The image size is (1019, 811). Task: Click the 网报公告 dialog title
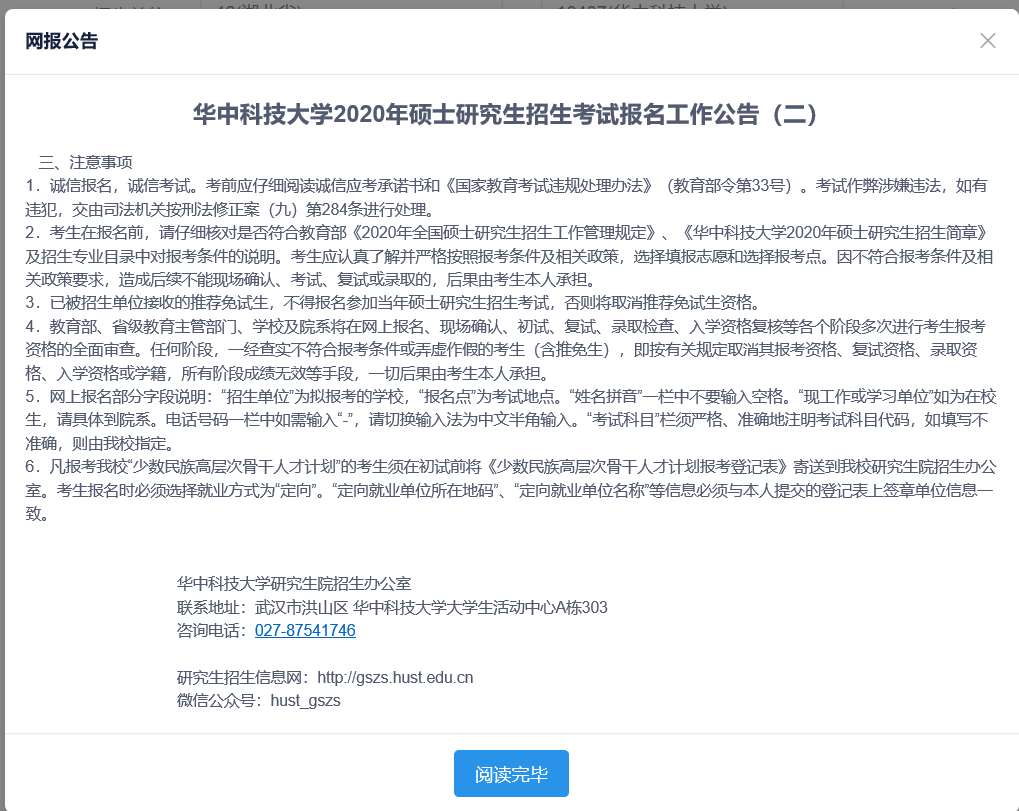click(62, 41)
